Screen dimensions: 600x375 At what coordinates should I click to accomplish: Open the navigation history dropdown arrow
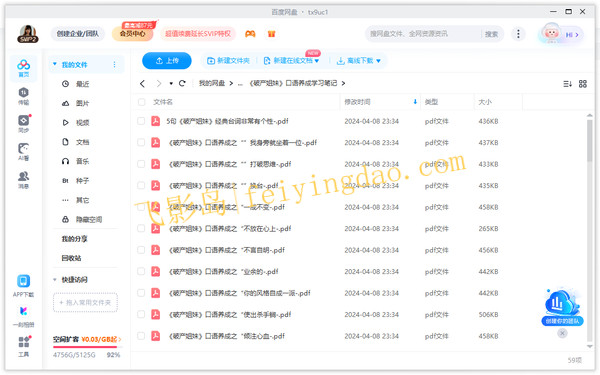pyautogui.click(x=171, y=83)
